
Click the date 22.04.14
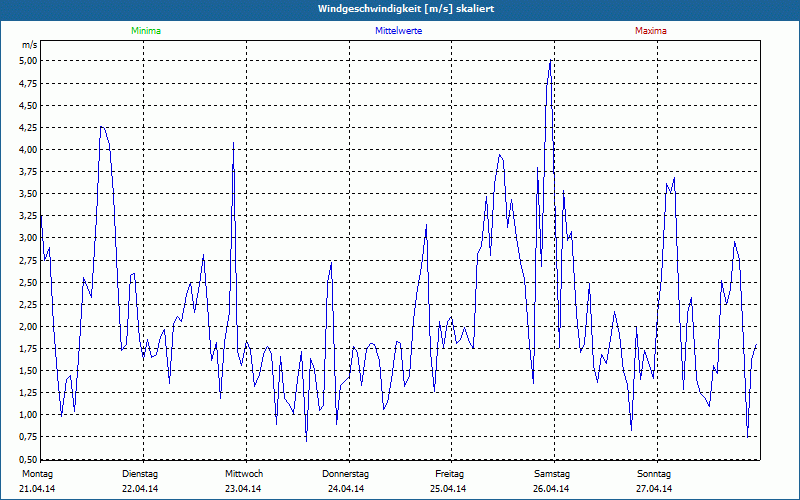(140, 489)
